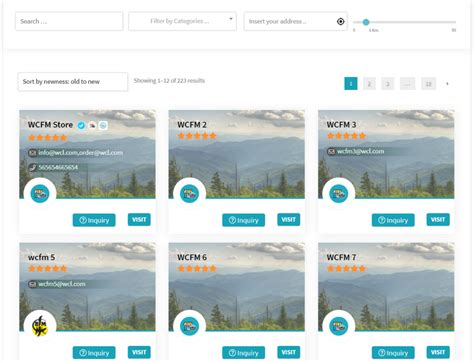Visit the WCFM Store
This screenshot has height=362, width=474.
pos(139,220)
